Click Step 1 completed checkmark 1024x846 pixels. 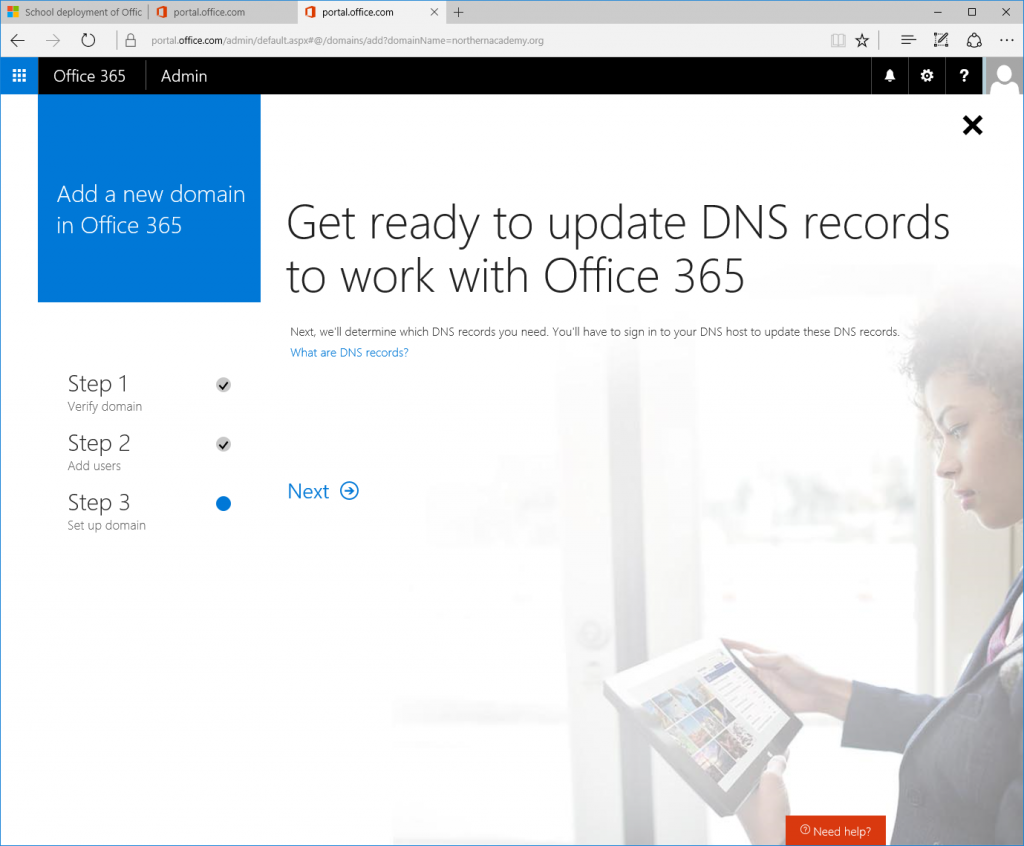pos(223,385)
